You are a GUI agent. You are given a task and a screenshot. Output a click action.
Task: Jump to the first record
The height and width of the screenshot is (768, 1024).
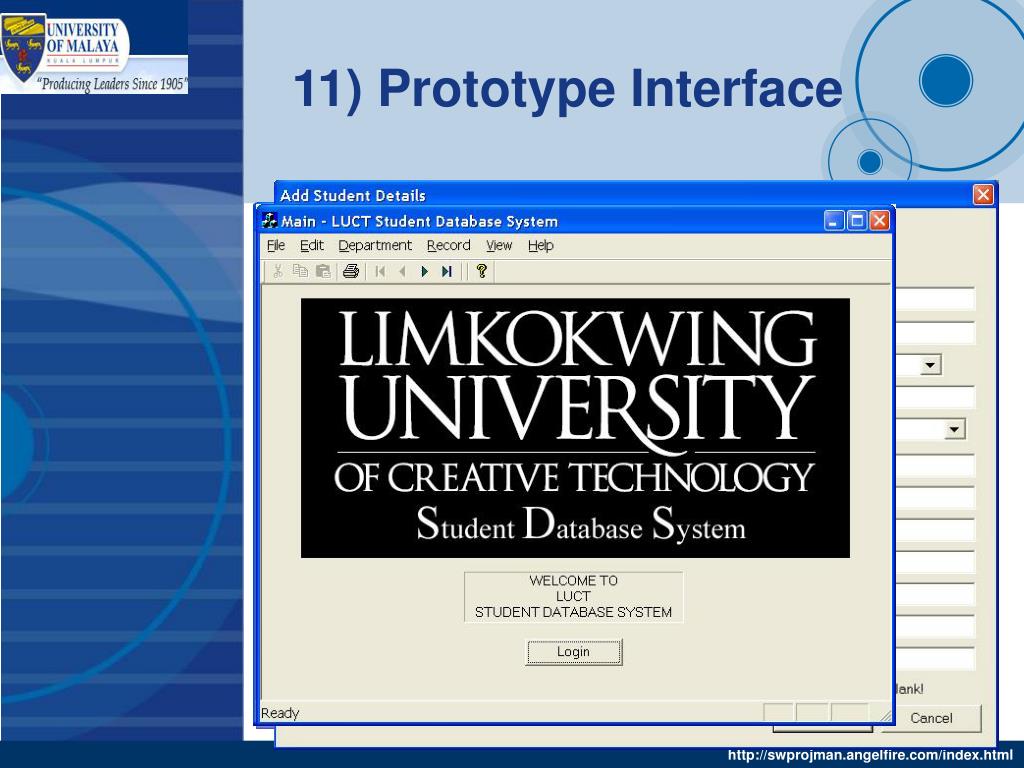coord(380,271)
